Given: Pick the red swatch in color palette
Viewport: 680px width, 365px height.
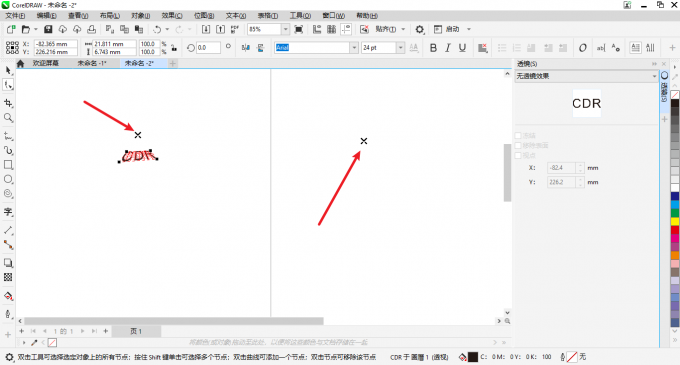Looking at the screenshot, I should click(x=675, y=230).
